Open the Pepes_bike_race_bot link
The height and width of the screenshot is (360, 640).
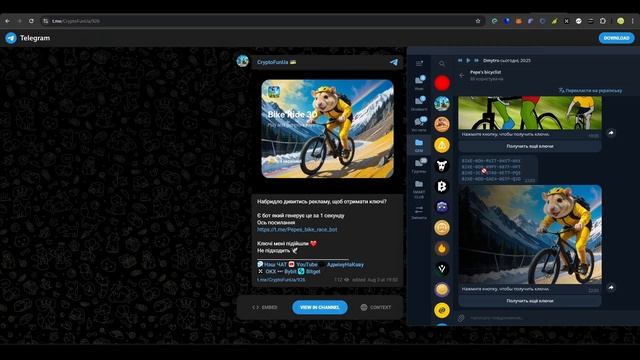click(x=297, y=229)
